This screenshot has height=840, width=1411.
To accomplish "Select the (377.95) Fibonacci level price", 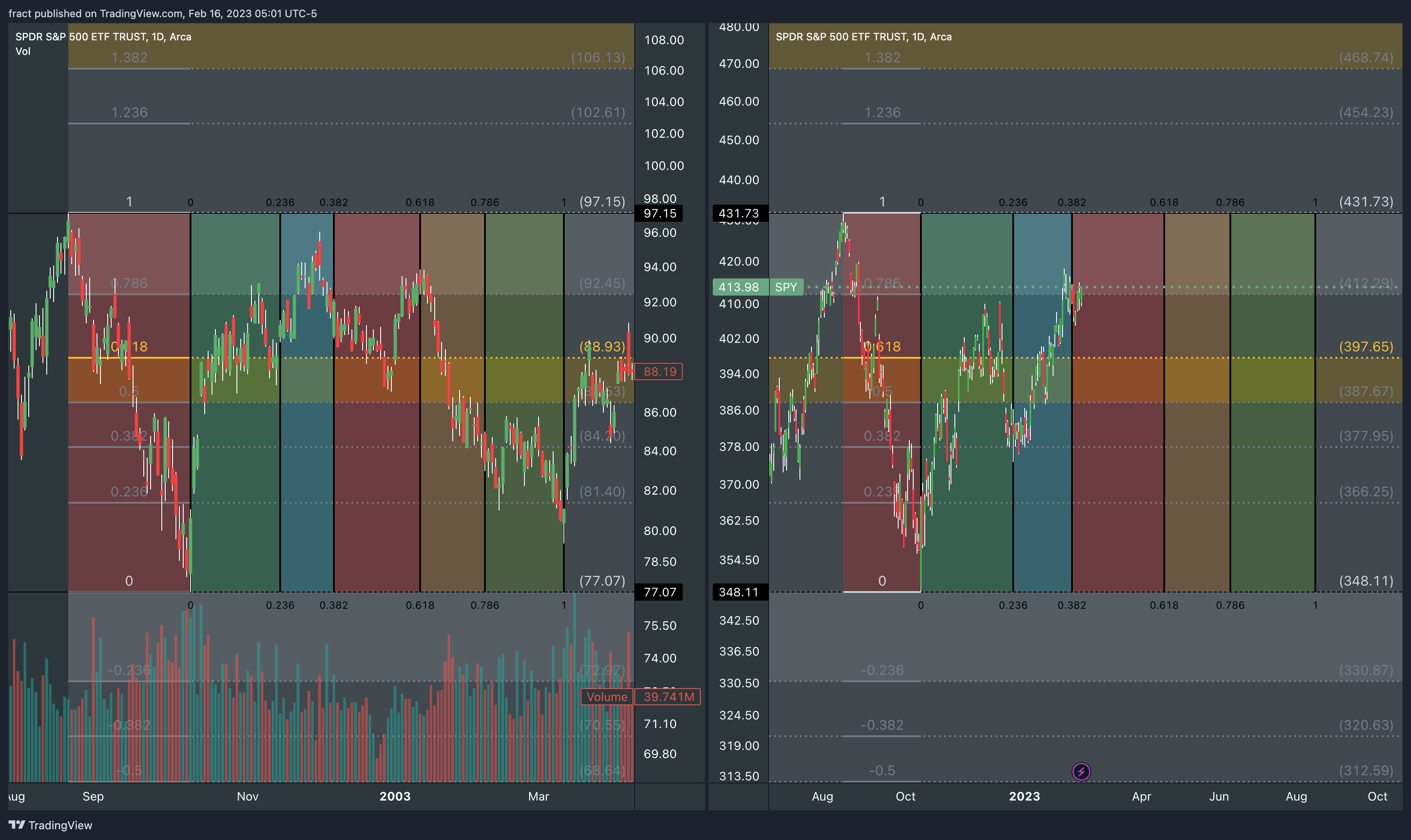I will pyautogui.click(x=1366, y=436).
